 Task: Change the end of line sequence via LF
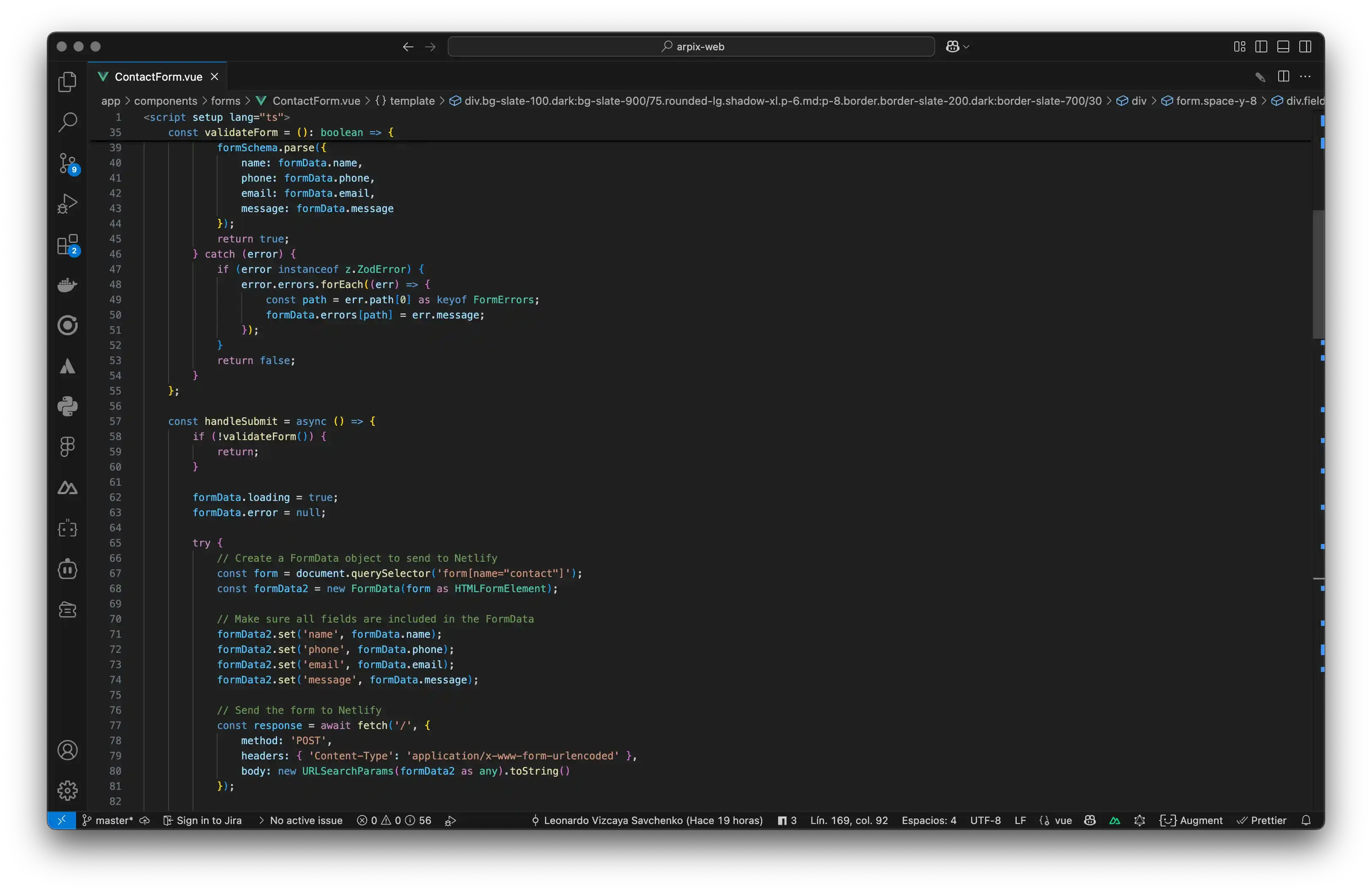tap(1020, 821)
